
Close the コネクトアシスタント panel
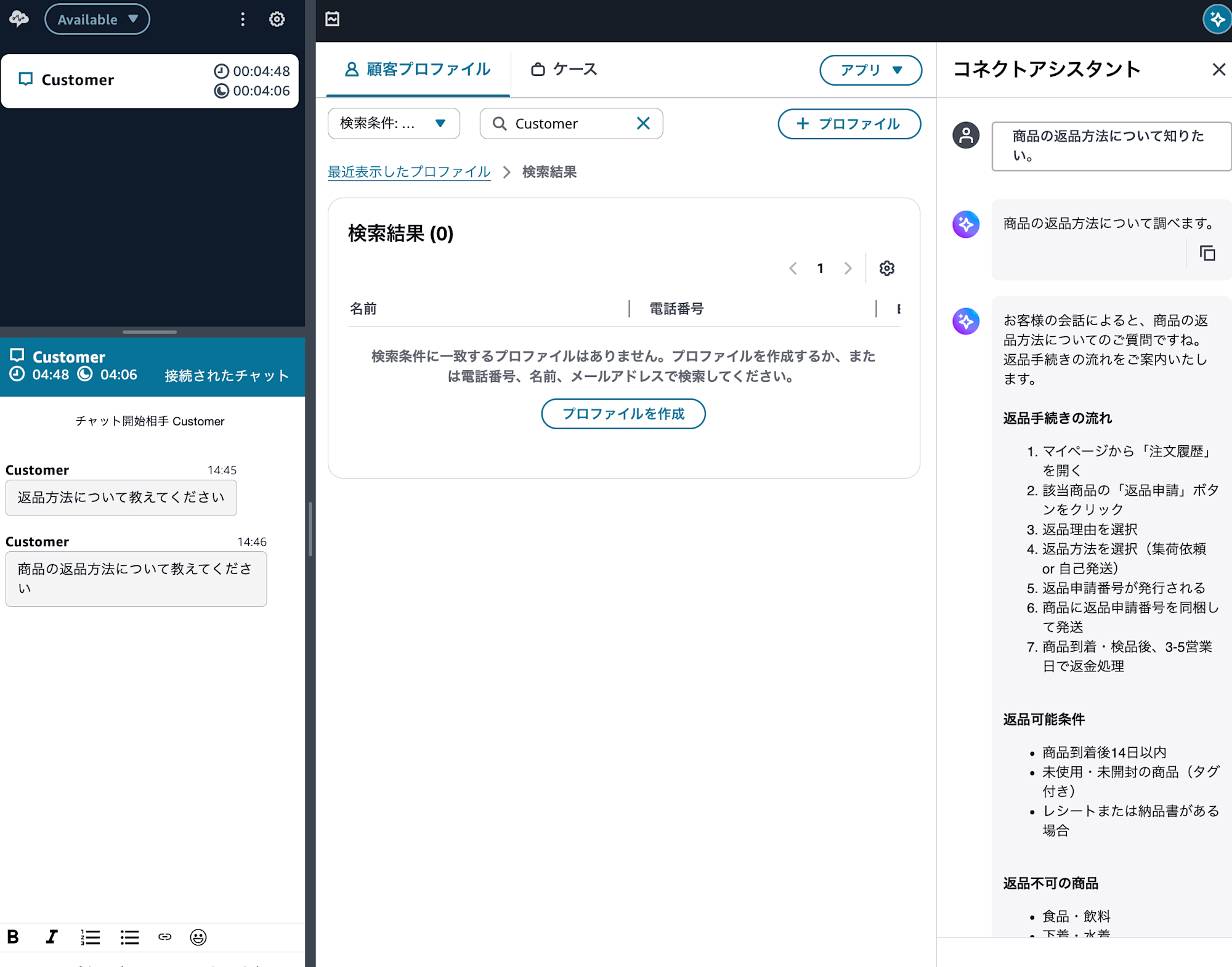pos(1218,69)
